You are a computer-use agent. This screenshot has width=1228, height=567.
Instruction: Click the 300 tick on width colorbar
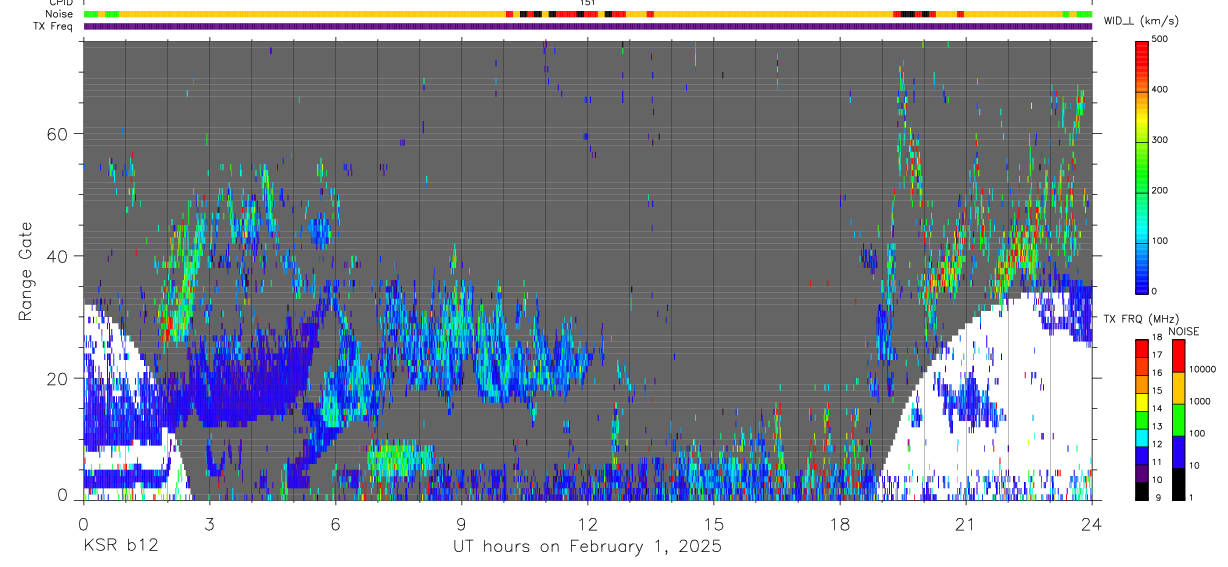pos(1159,140)
